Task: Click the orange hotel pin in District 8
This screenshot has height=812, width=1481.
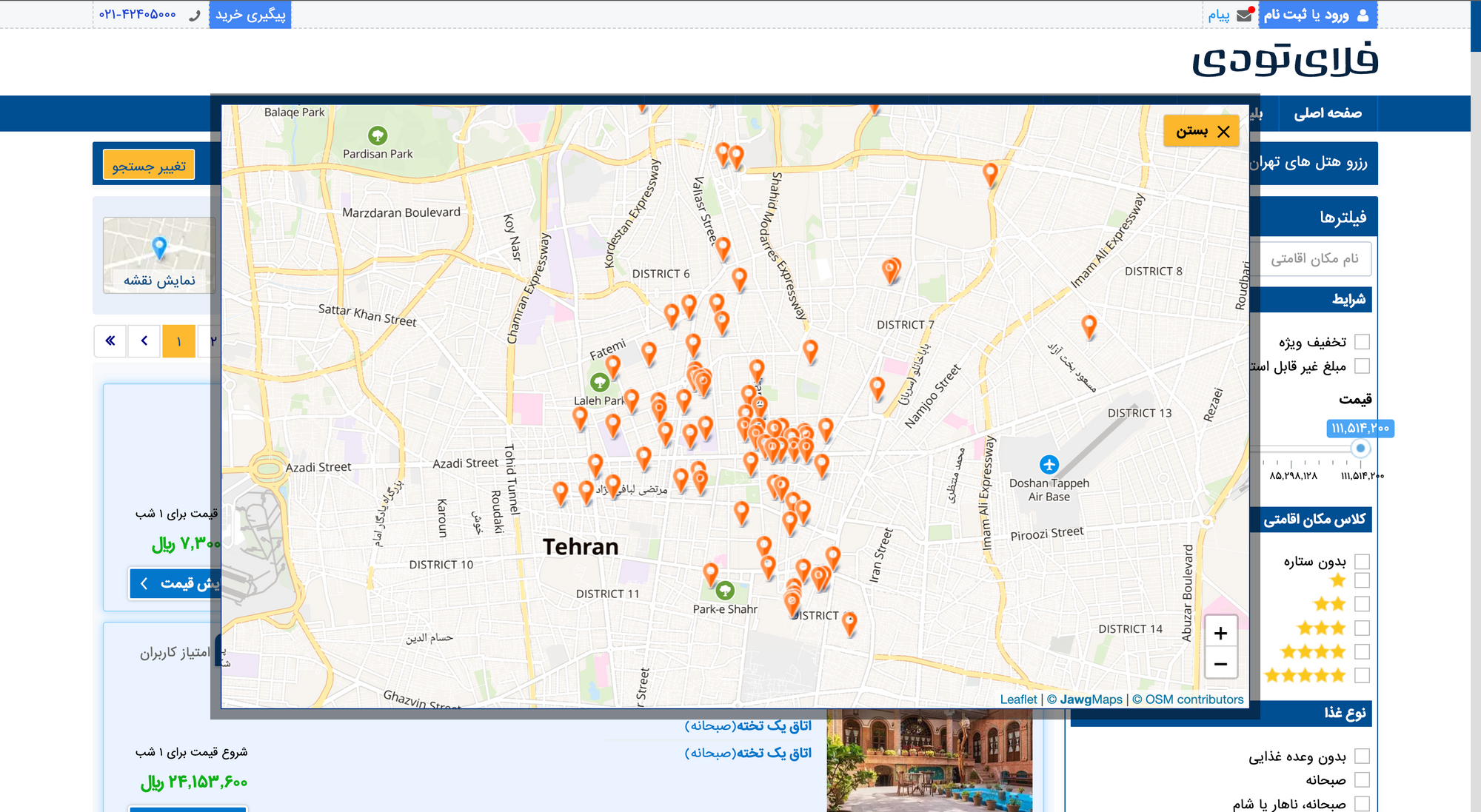Action: tap(1089, 325)
